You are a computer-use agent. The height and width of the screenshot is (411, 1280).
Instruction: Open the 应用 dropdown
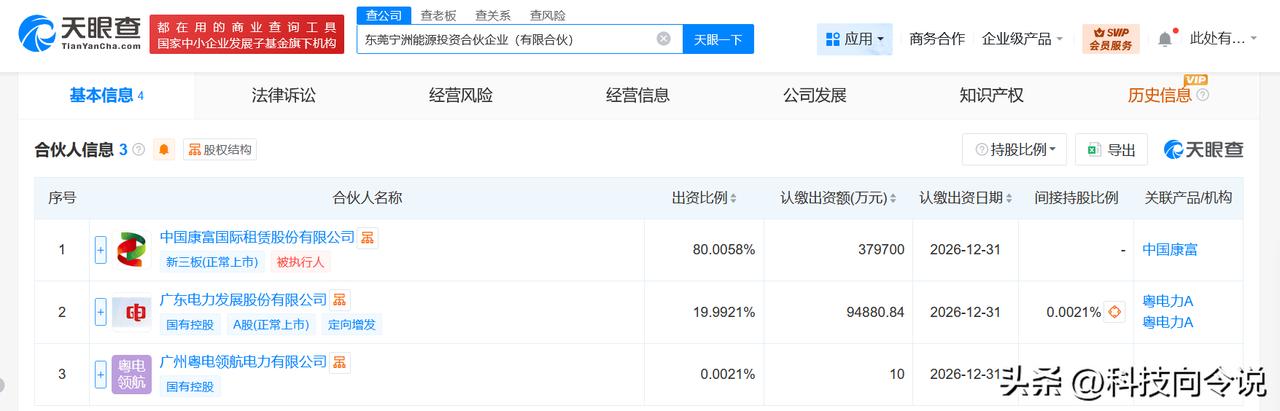tap(855, 39)
